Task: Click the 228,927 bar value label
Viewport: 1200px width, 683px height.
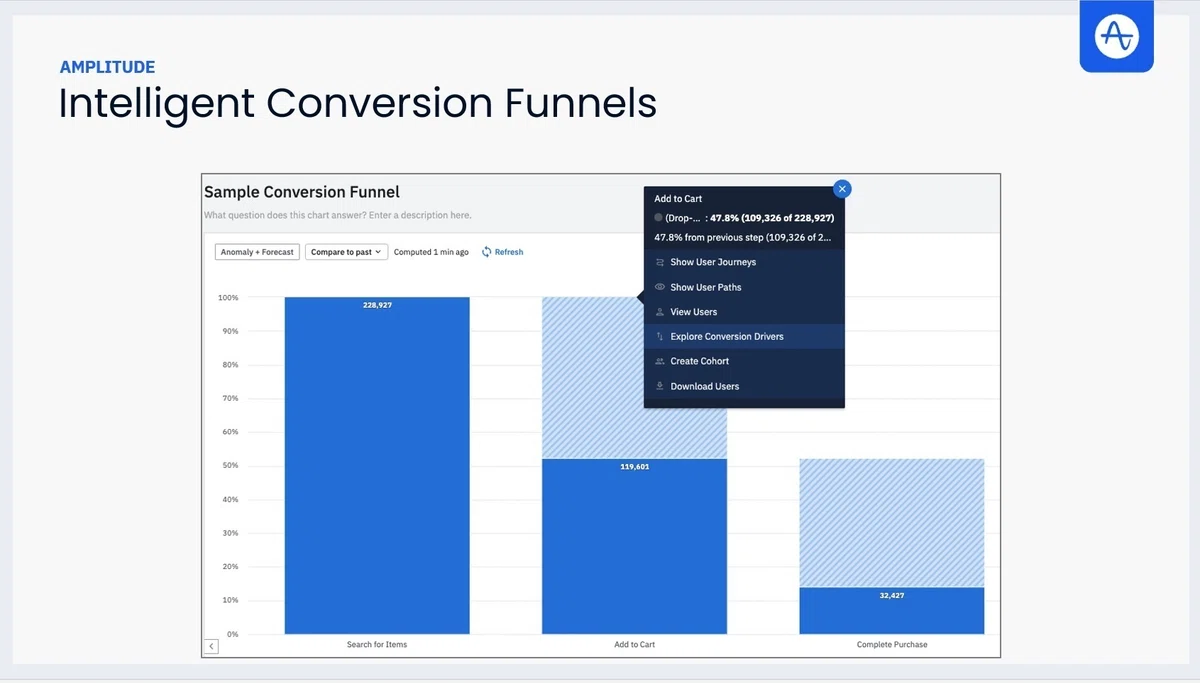Action: click(377, 304)
